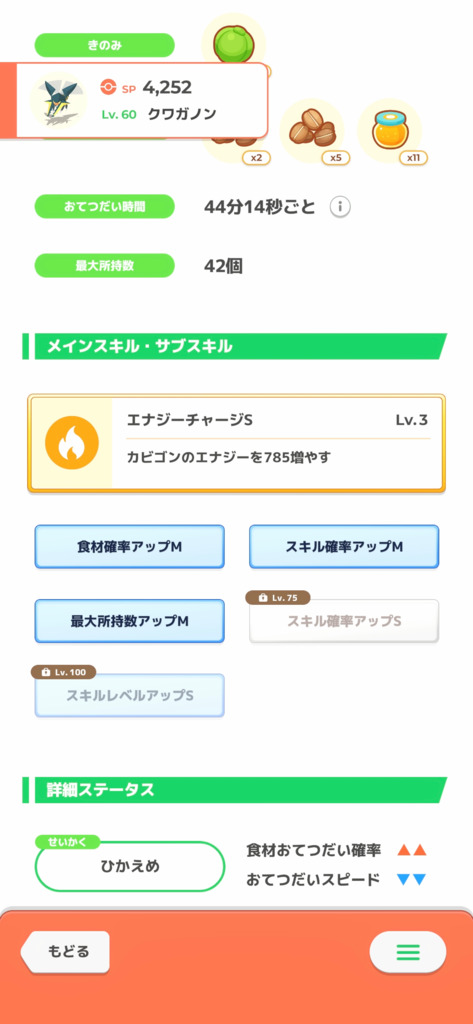
Task: Tap the blue down arrows for おてつだいスピード
Action: click(412, 880)
